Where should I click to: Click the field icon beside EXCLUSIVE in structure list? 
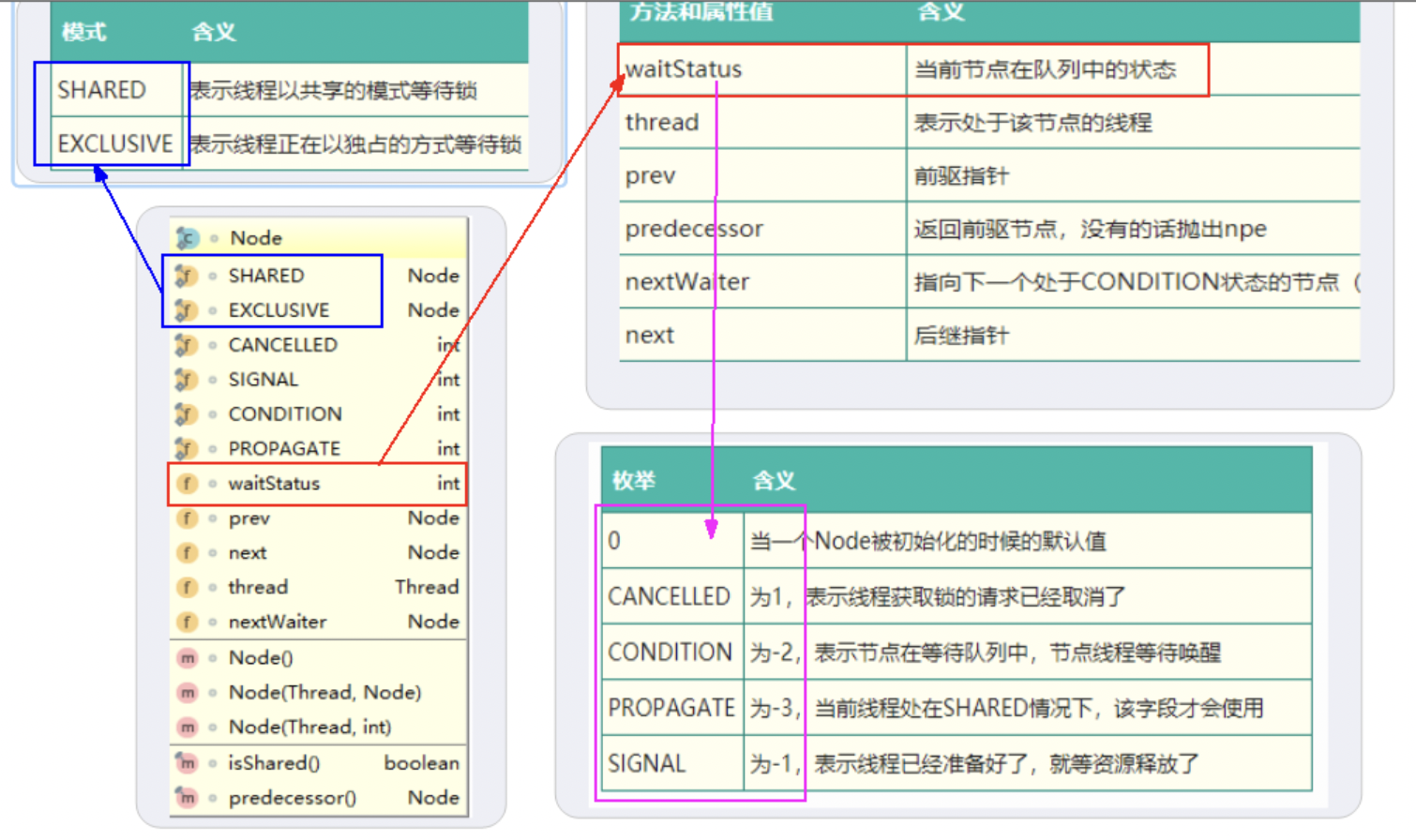coord(186,310)
